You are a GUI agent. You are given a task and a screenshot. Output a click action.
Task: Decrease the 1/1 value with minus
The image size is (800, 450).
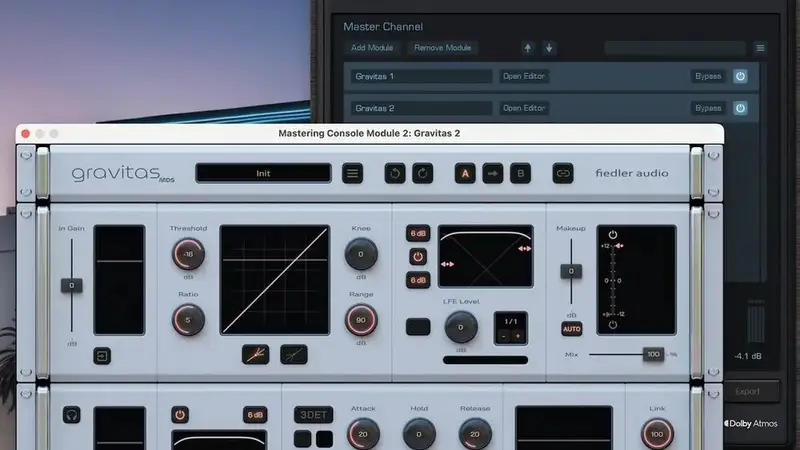pyautogui.click(x=504, y=336)
